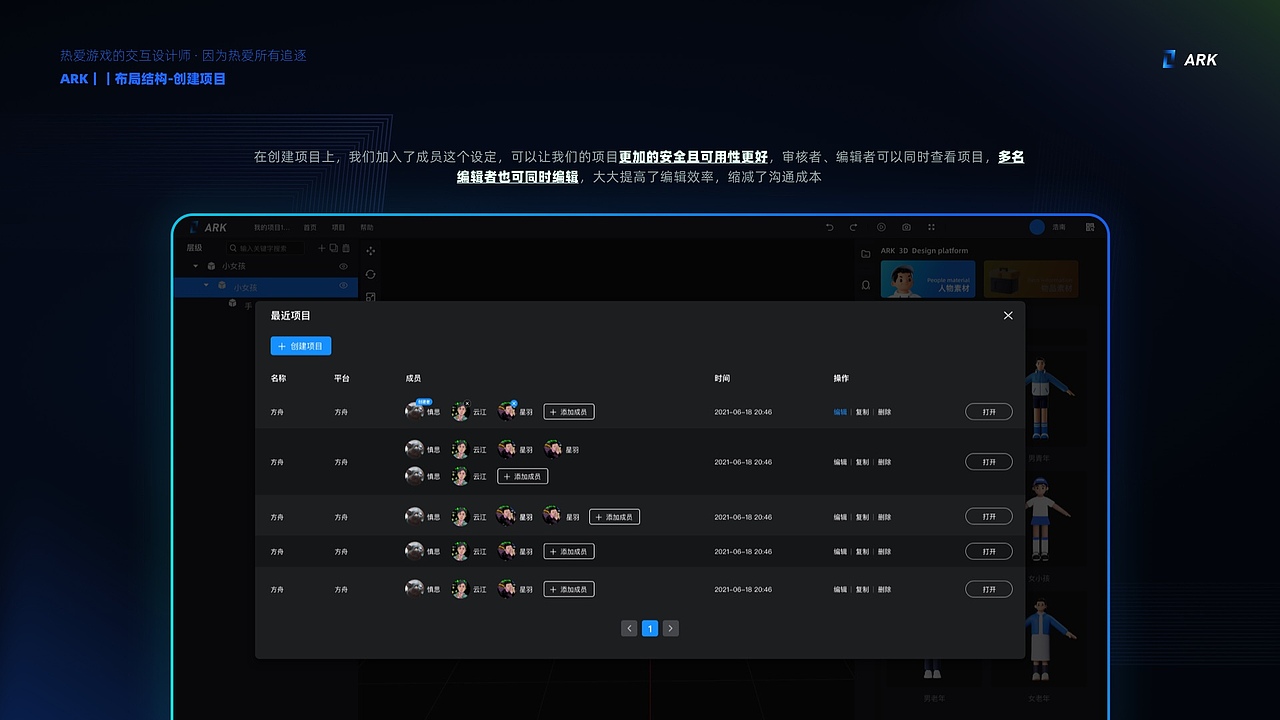1280x720 pixels.
Task: Click the 层级 panel label
Action: 194,248
